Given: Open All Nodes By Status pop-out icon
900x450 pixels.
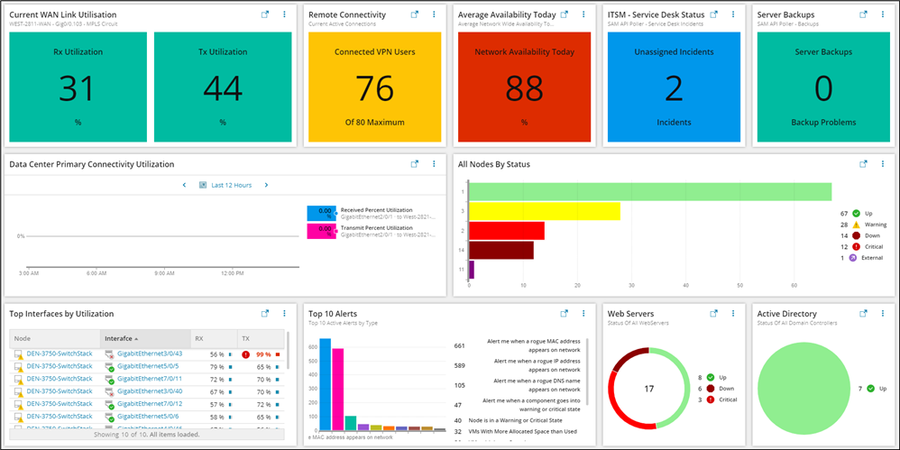Looking at the screenshot, I should [x=863, y=164].
